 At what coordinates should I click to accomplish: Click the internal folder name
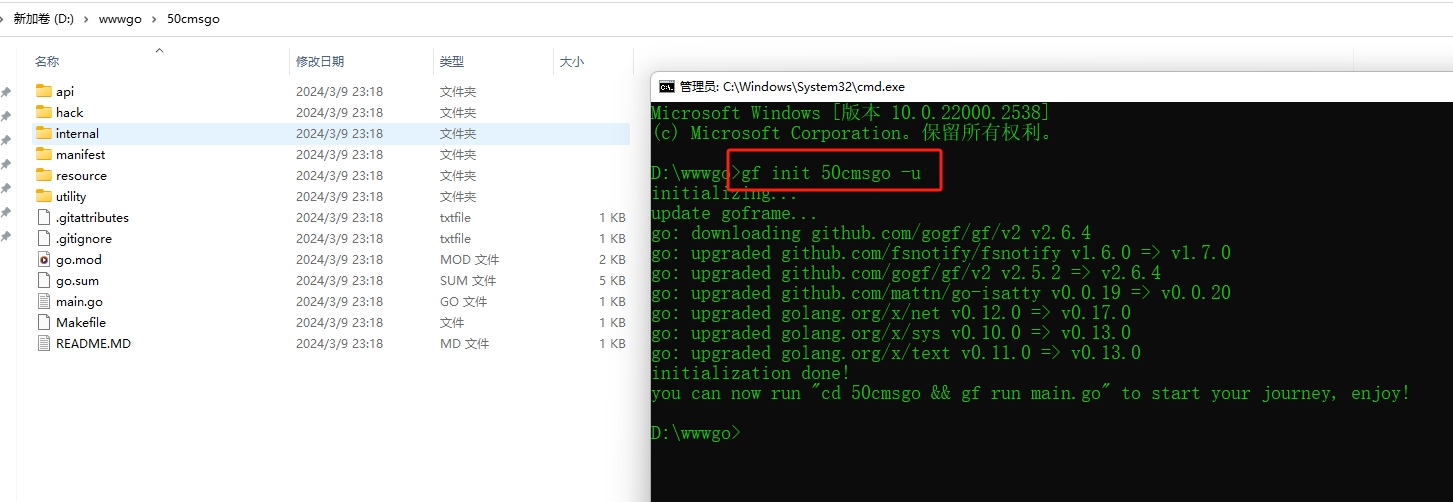coord(77,133)
